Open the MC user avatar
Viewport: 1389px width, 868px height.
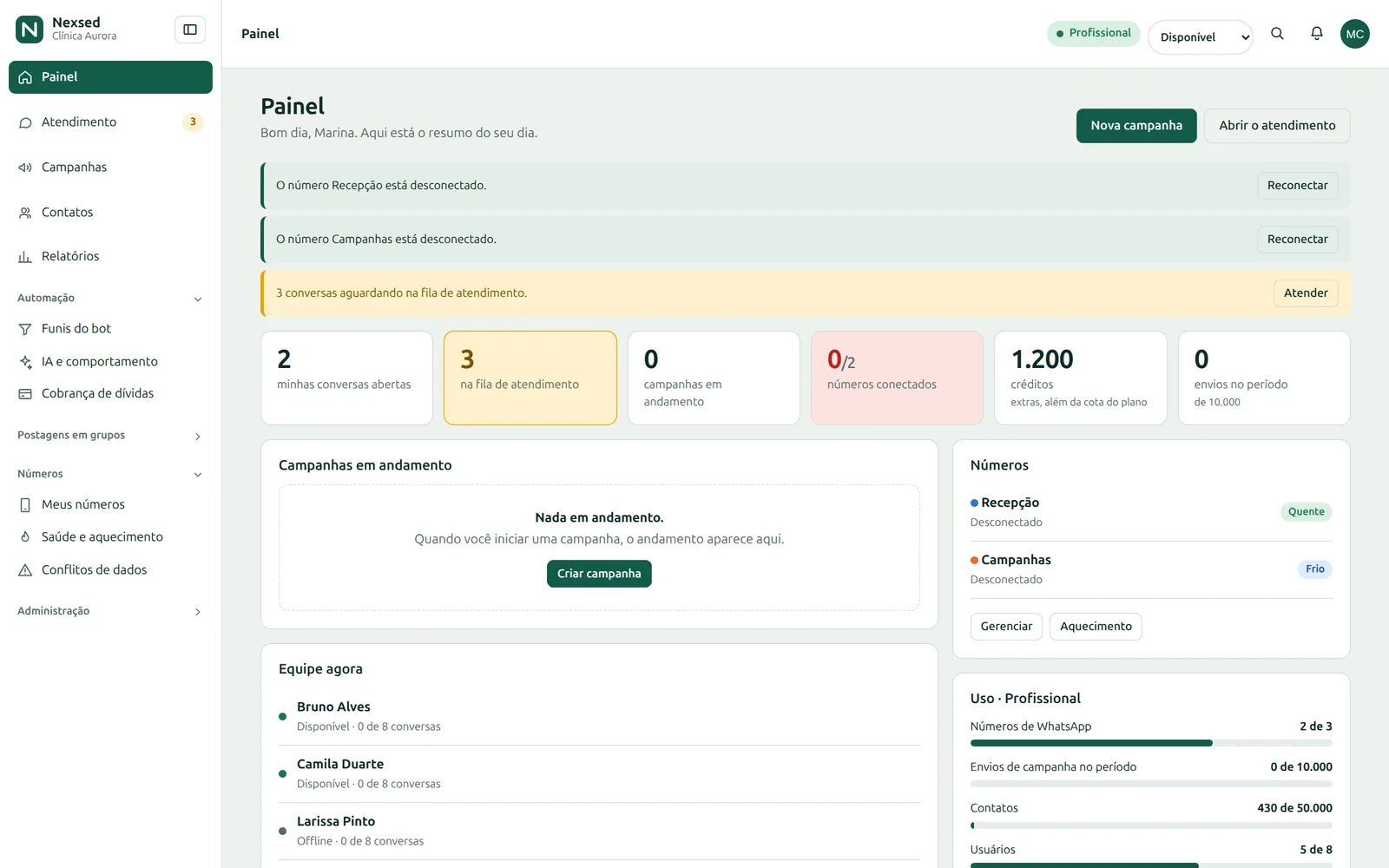point(1355,34)
